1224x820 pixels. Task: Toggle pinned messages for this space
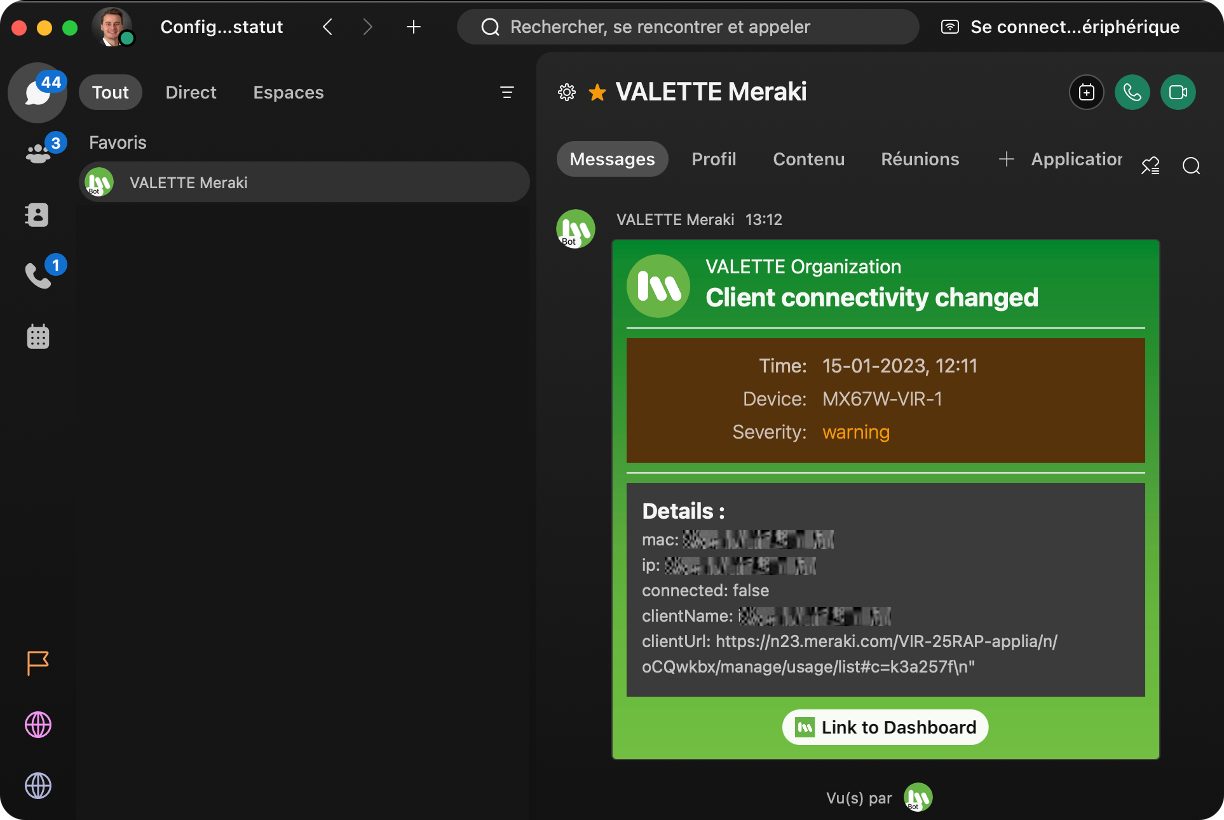point(1150,165)
